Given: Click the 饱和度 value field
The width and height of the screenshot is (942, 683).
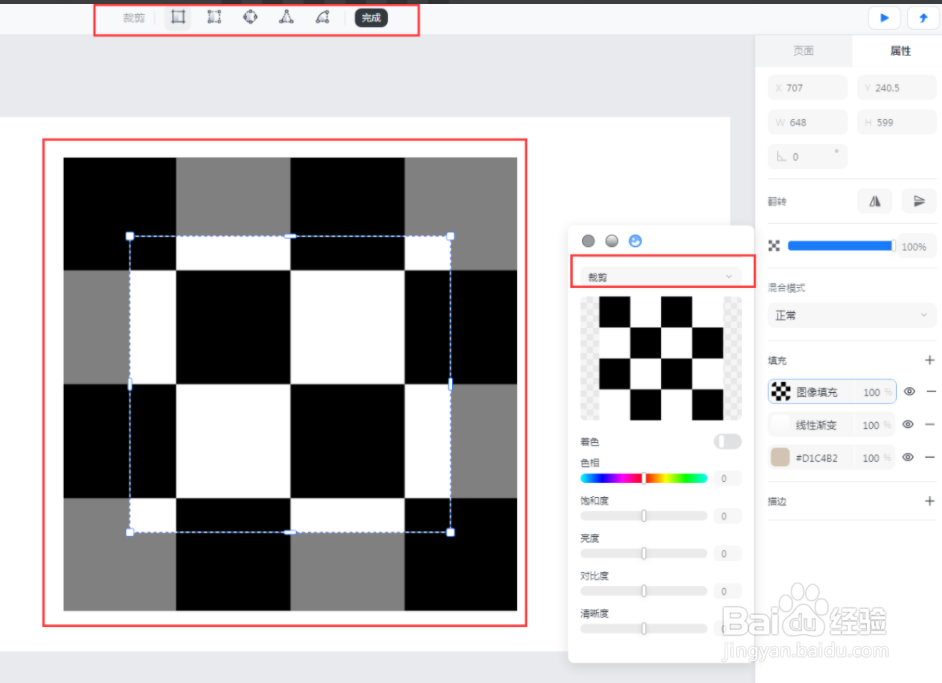Looking at the screenshot, I should tap(727, 516).
